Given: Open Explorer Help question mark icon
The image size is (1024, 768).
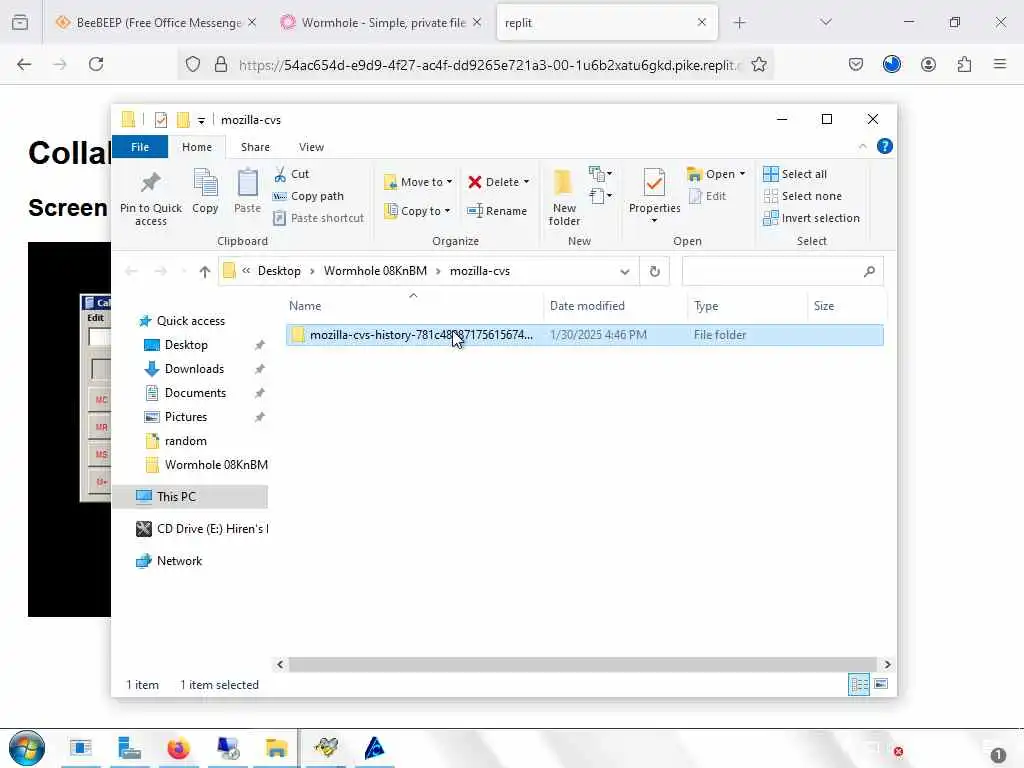Looking at the screenshot, I should pyautogui.click(x=885, y=146).
